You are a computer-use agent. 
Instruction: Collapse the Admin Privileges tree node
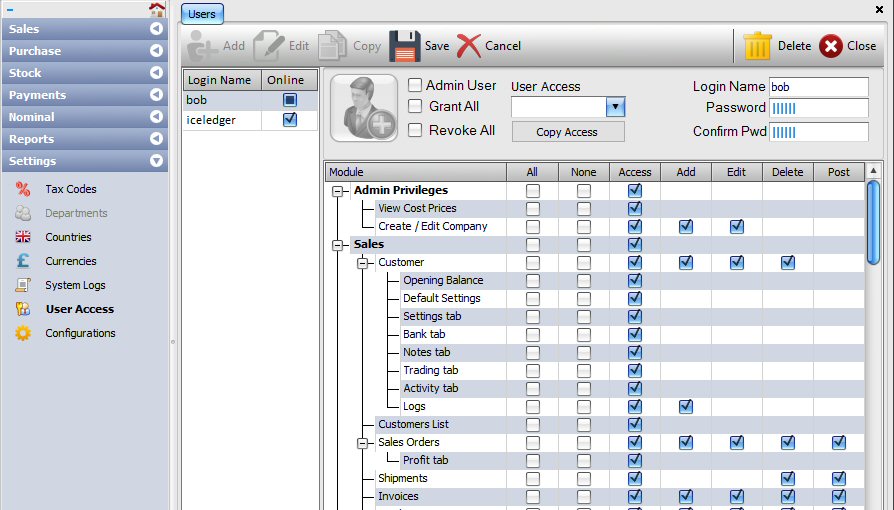pos(339,191)
